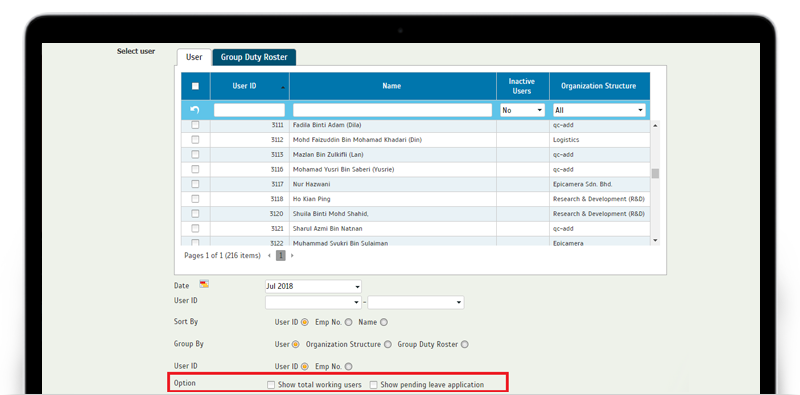This screenshot has height=395, width=800.
Task: Click Logistics organization cell
Action: coord(599,139)
